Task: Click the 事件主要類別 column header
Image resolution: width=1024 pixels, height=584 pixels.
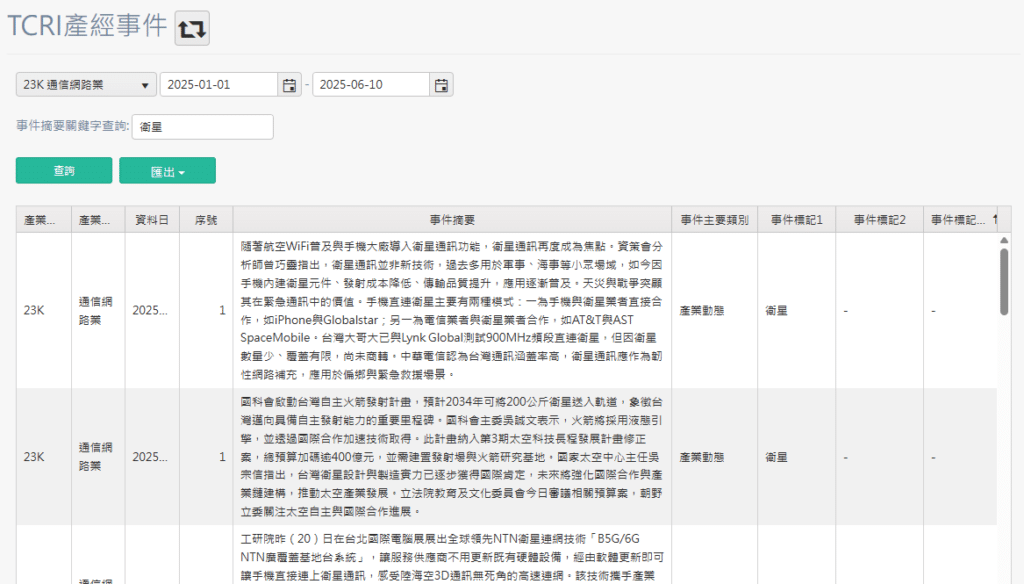Action: [x=714, y=219]
